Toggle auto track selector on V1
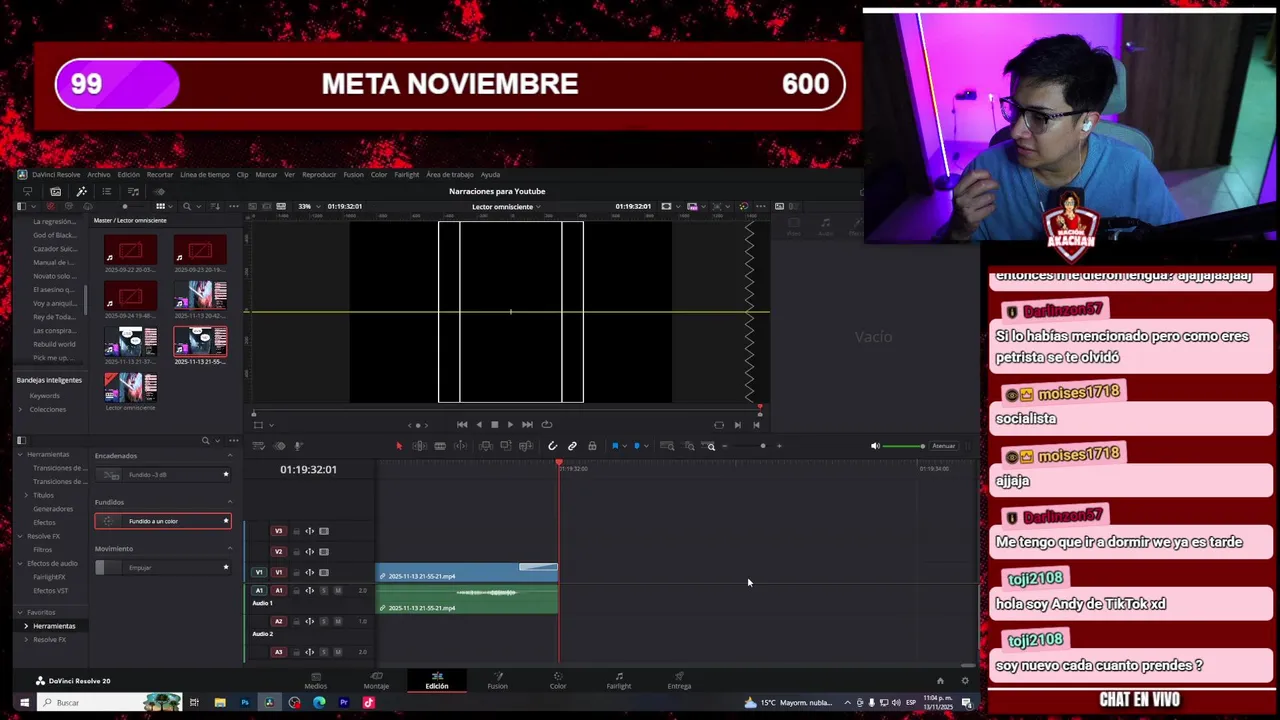 309,573
